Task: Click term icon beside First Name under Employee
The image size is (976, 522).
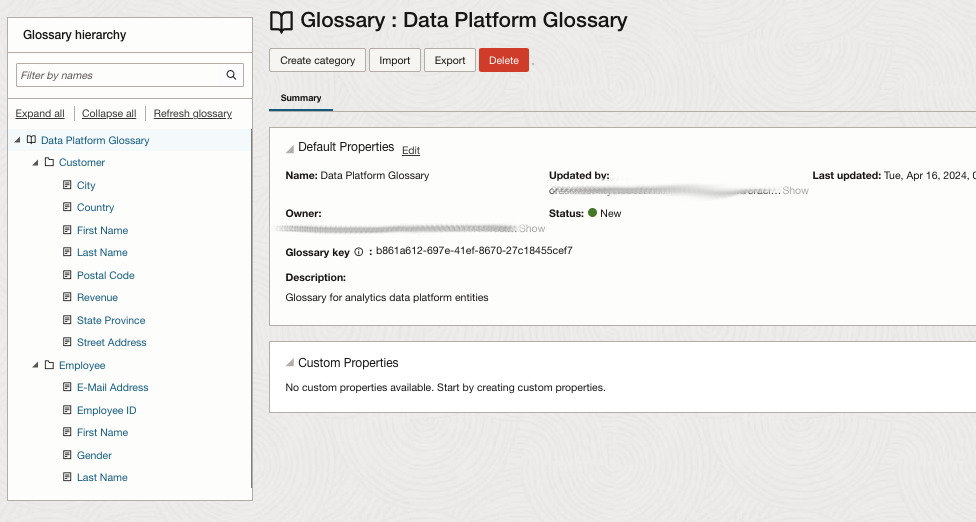Action: pos(67,432)
